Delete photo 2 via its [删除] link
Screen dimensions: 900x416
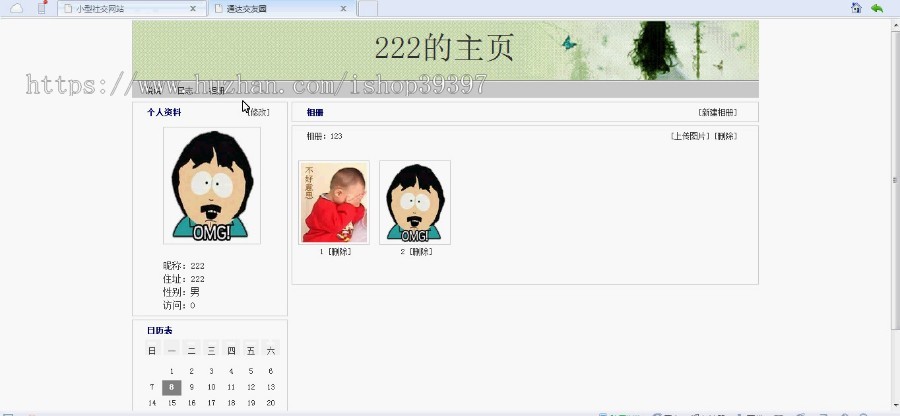(420, 251)
